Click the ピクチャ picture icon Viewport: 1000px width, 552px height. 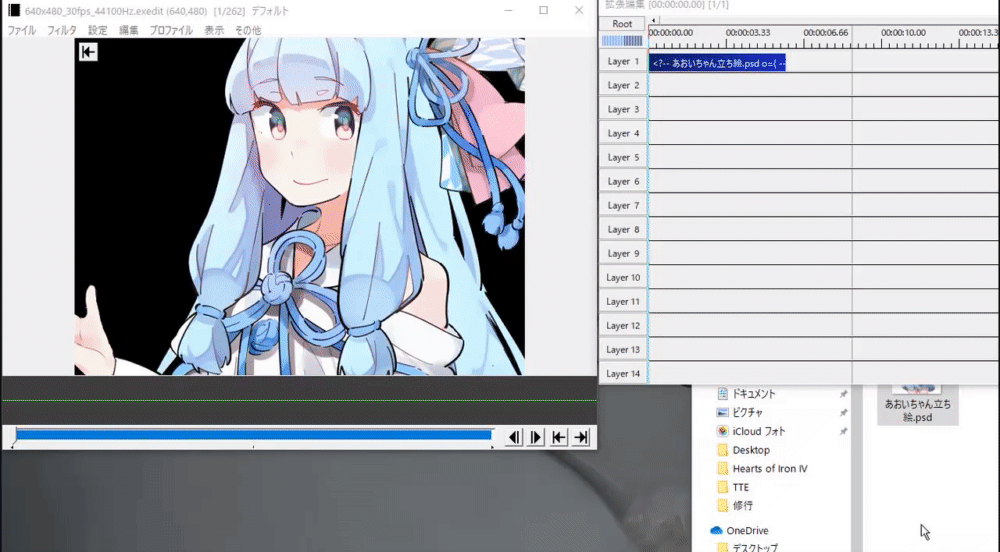click(x=722, y=412)
